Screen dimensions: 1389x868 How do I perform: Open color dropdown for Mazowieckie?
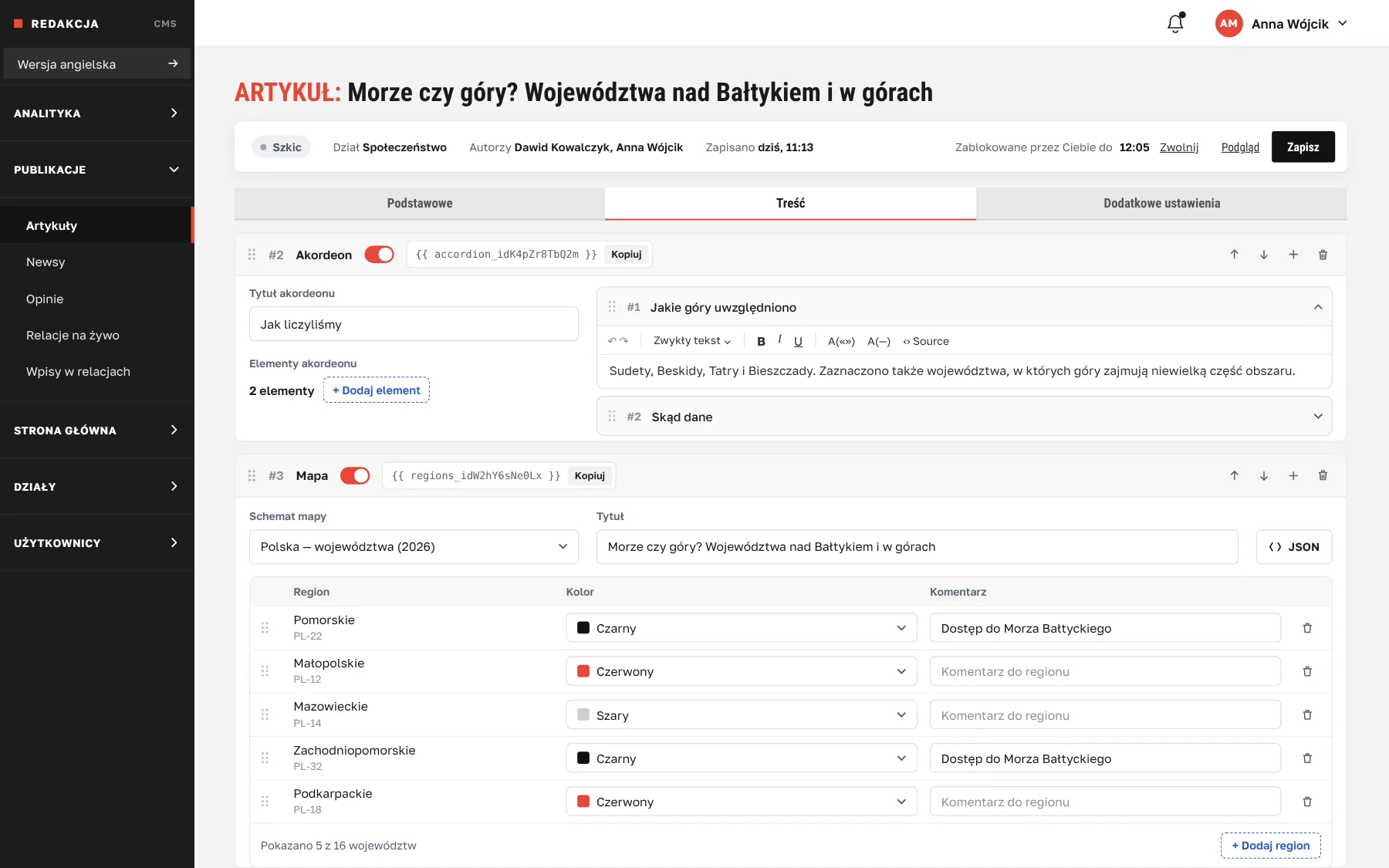[x=742, y=715]
